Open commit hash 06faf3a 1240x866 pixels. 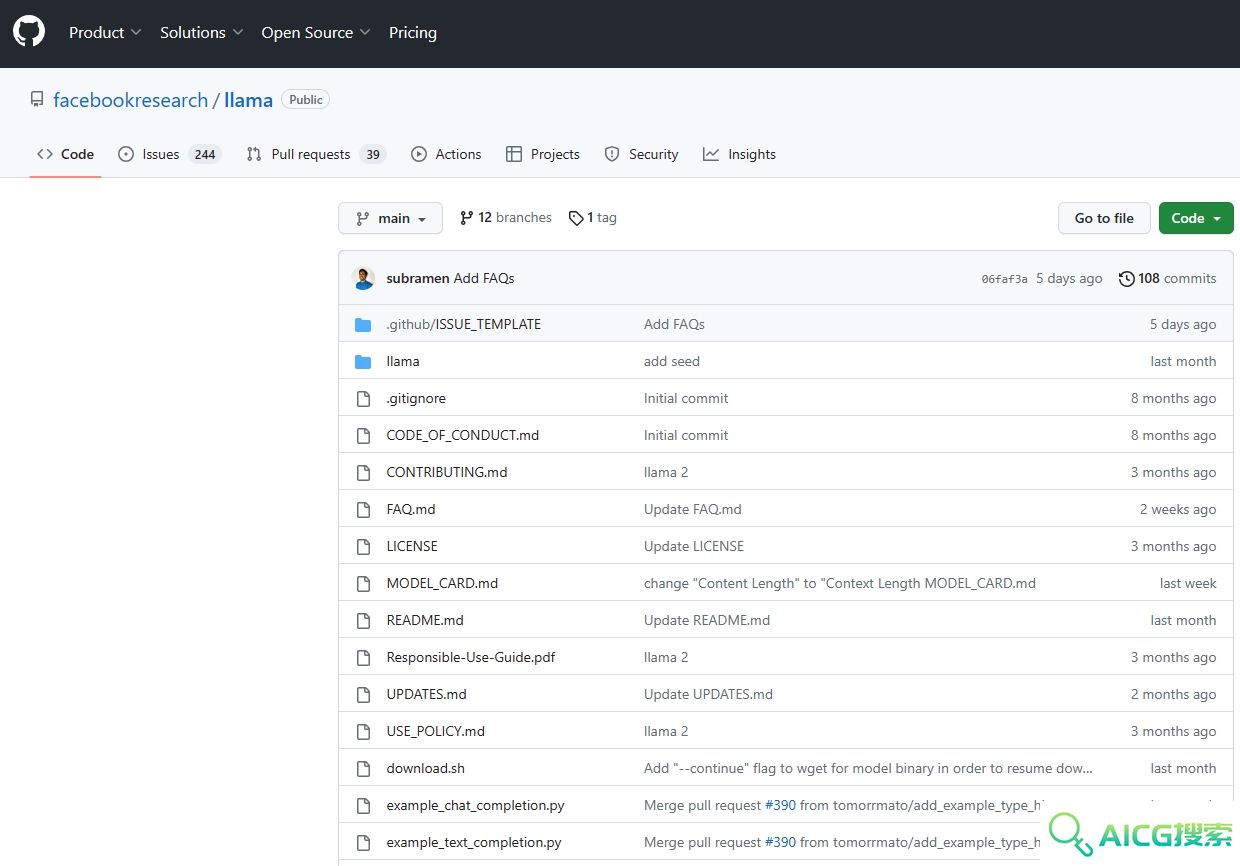point(1004,280)
